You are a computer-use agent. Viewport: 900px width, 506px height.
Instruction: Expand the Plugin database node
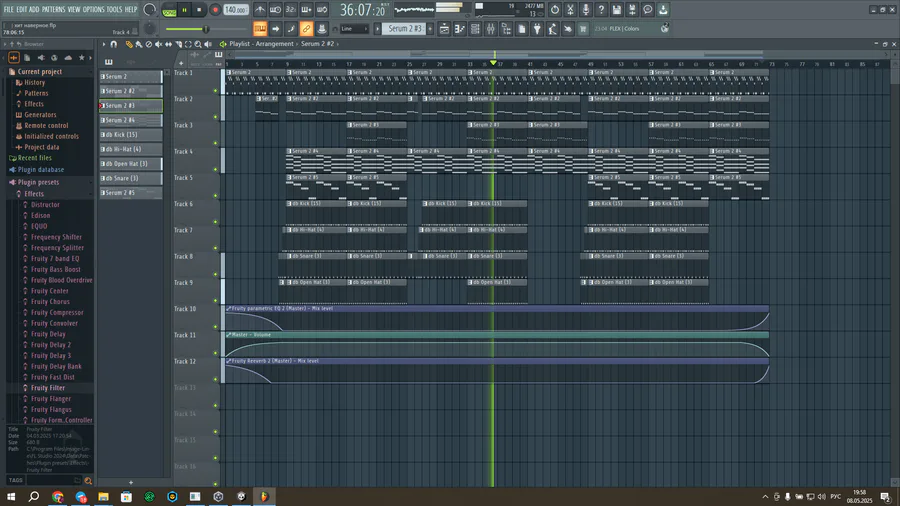click(41, 170)
